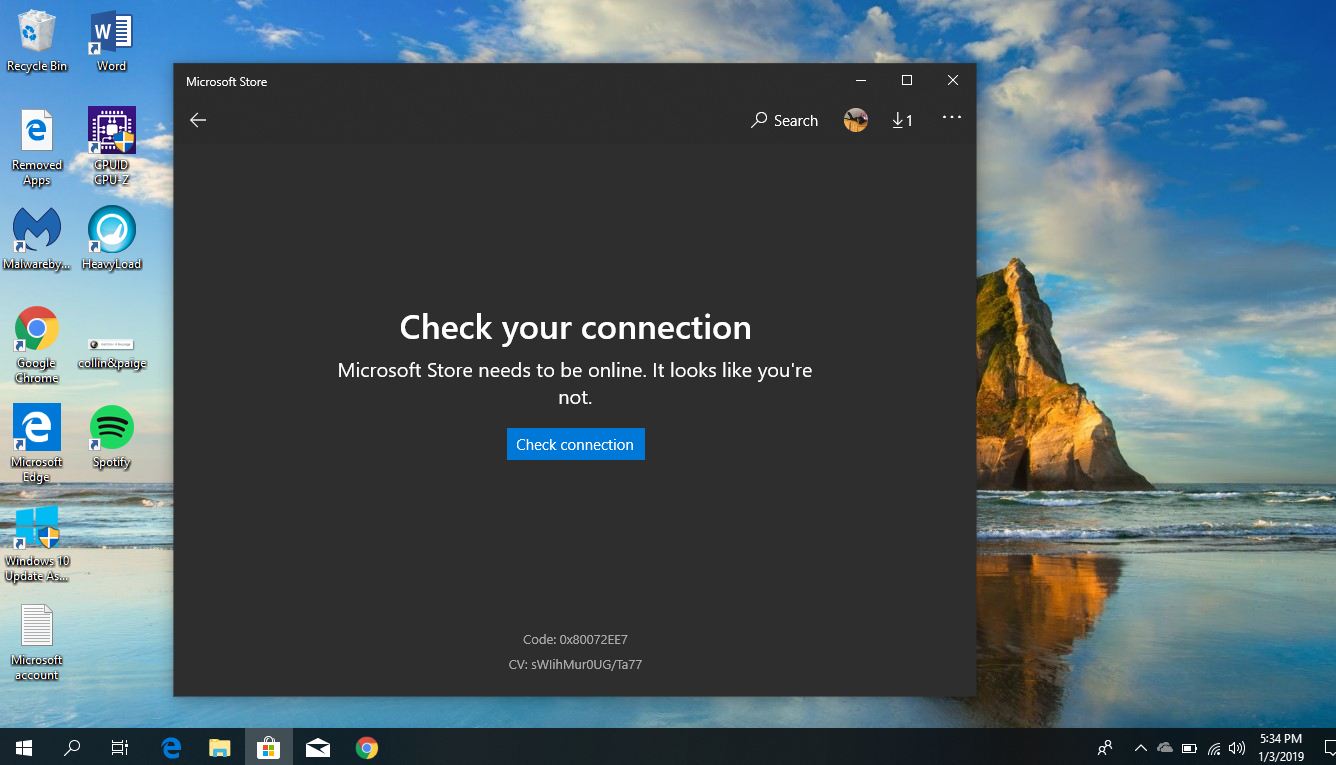Viewport: 1336px width, 765px height.
Task: Select the Microsoft Edge desktop shortcut
Action: click(37, 444)
